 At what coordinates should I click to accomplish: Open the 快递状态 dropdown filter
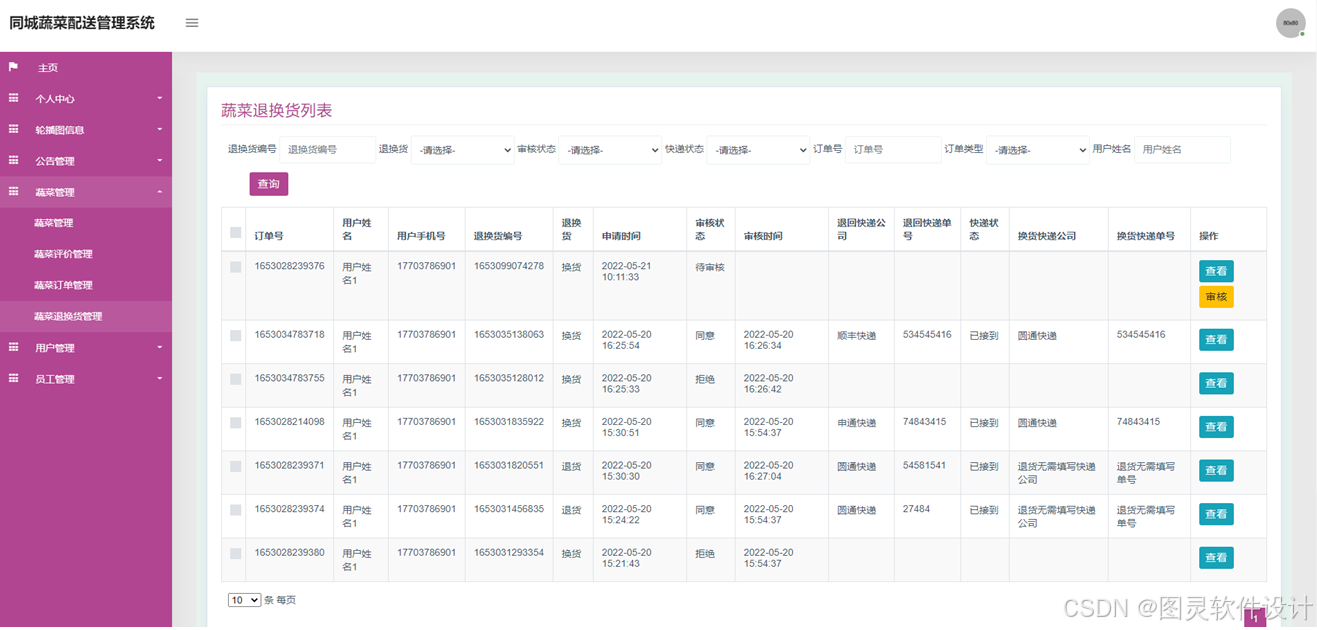coord(758,150)
